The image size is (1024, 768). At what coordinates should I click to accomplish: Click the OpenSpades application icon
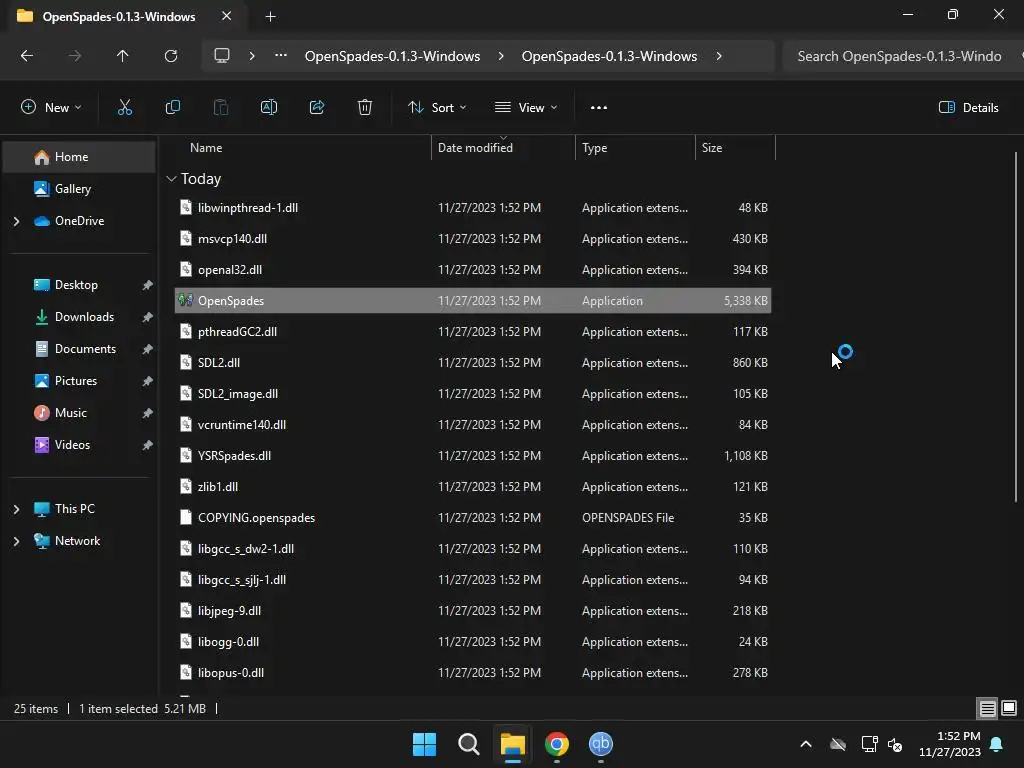(x=185, y=300)
